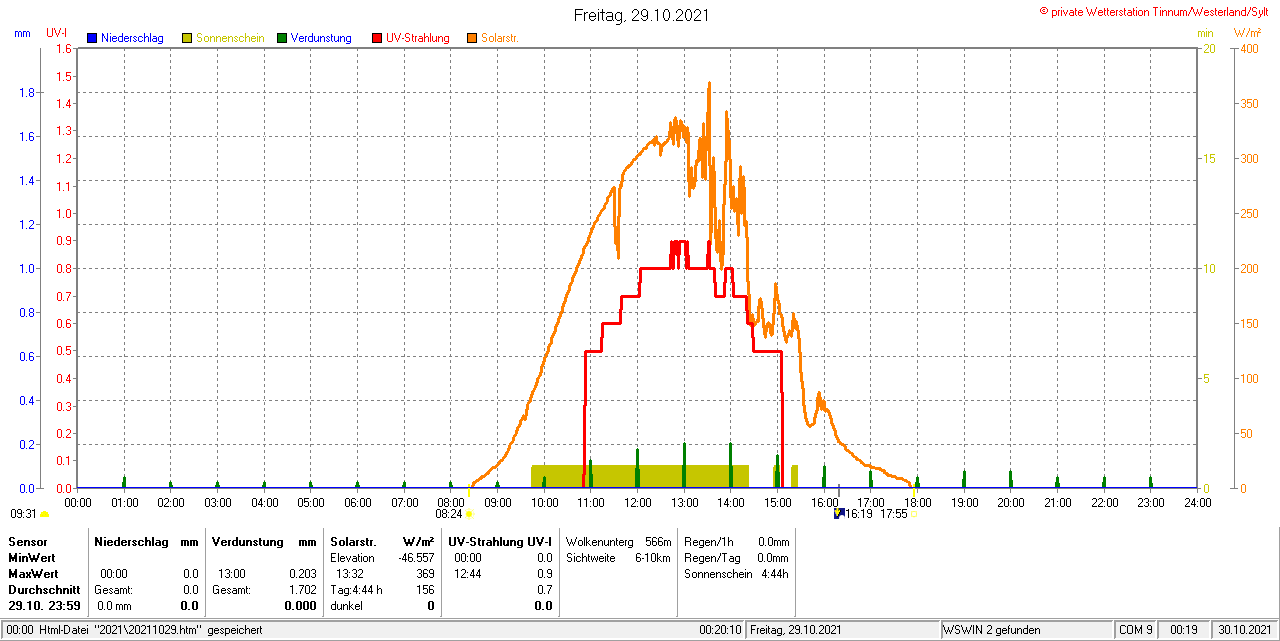
Task: Click the min axis unit label
Action: pos(1205,33)
